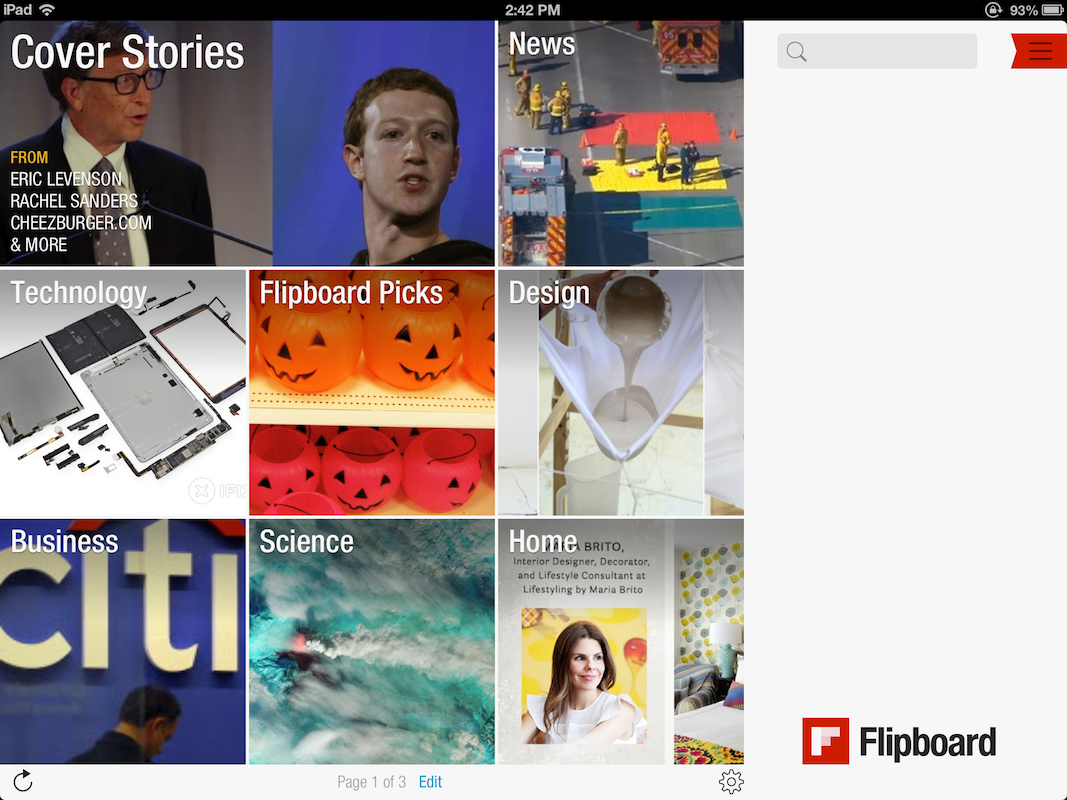Tap the Wi-Fi icon in the status bar
The image size is (1067, 800).
(x=47, y=10)
